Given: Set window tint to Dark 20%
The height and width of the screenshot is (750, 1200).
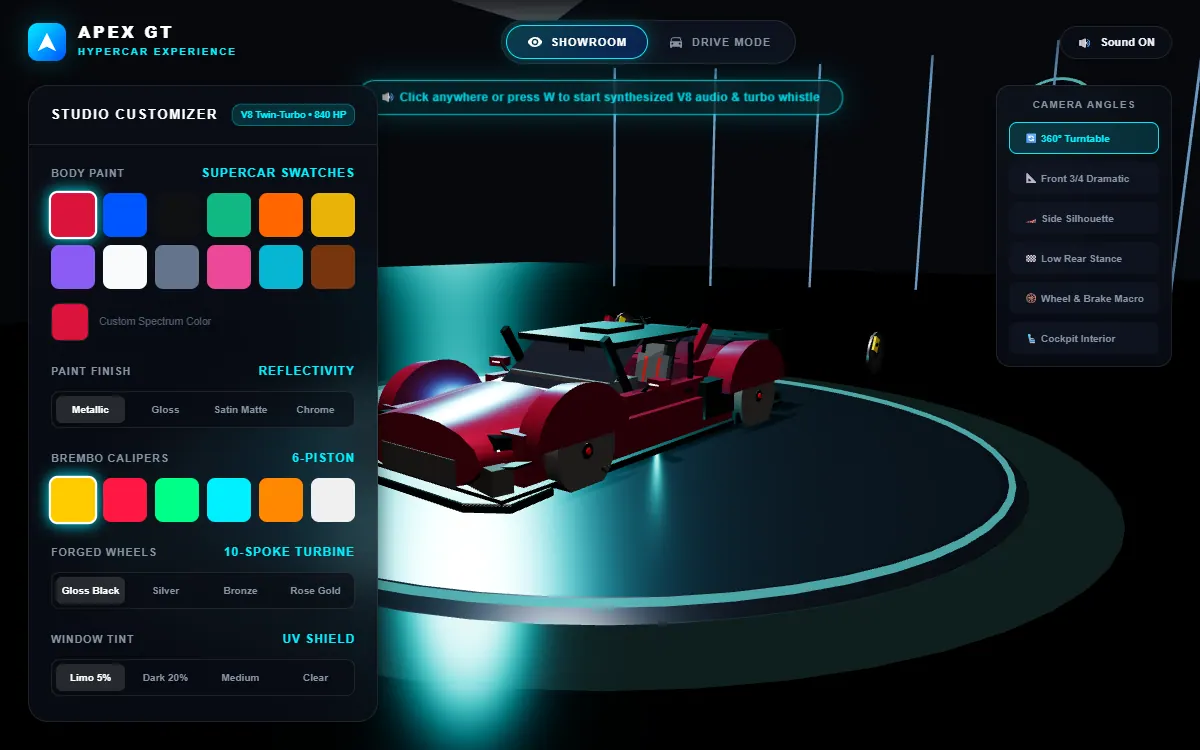Looking at the screenshot, I should coord(165,677).
